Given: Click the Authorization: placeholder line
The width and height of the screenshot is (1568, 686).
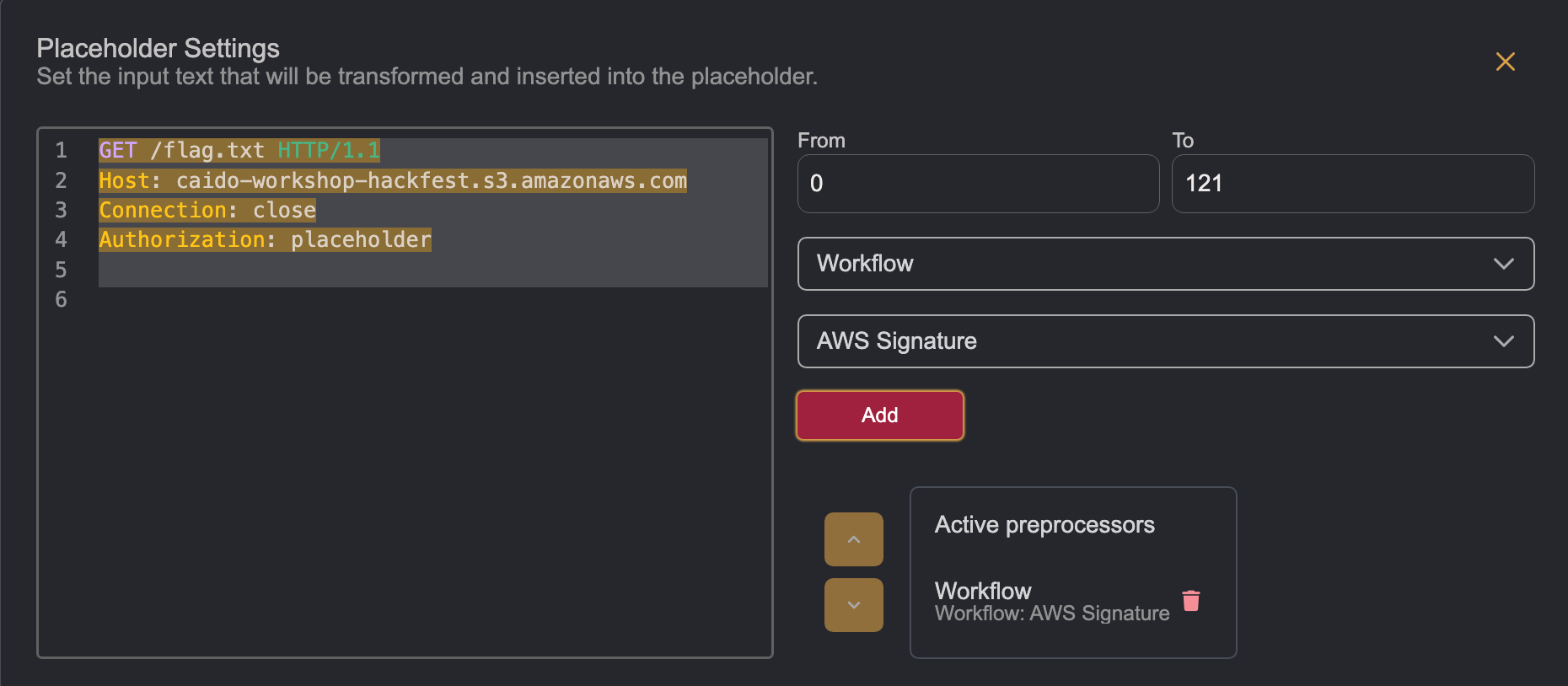Looking at the screenshot, I should click(x=265, y=240).
